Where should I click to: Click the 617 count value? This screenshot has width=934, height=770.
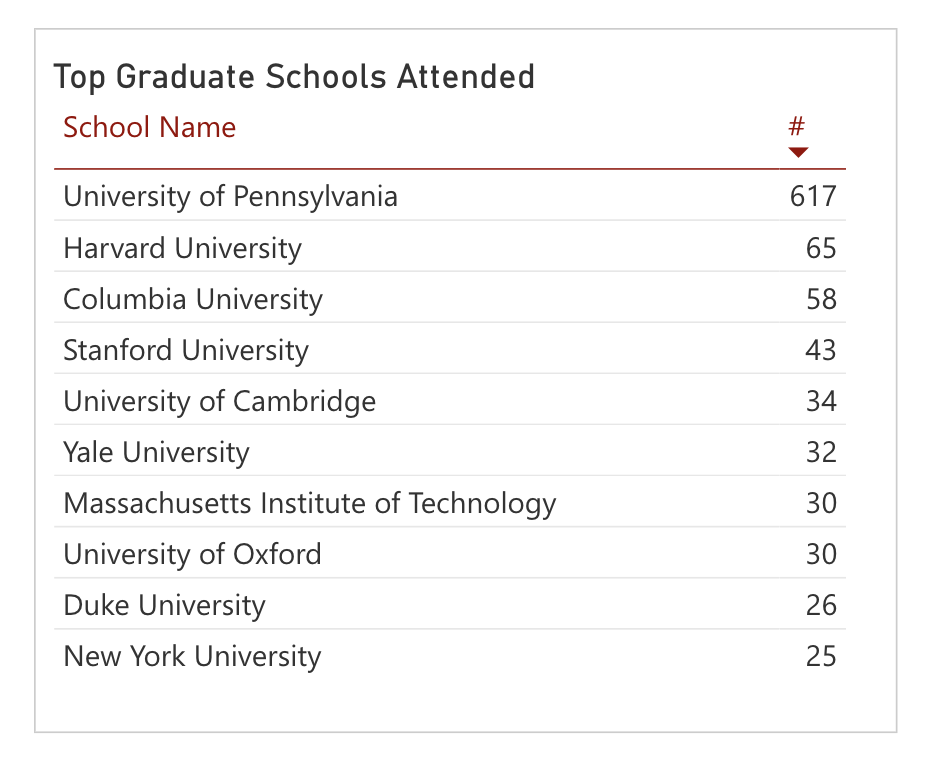[813, 196]
